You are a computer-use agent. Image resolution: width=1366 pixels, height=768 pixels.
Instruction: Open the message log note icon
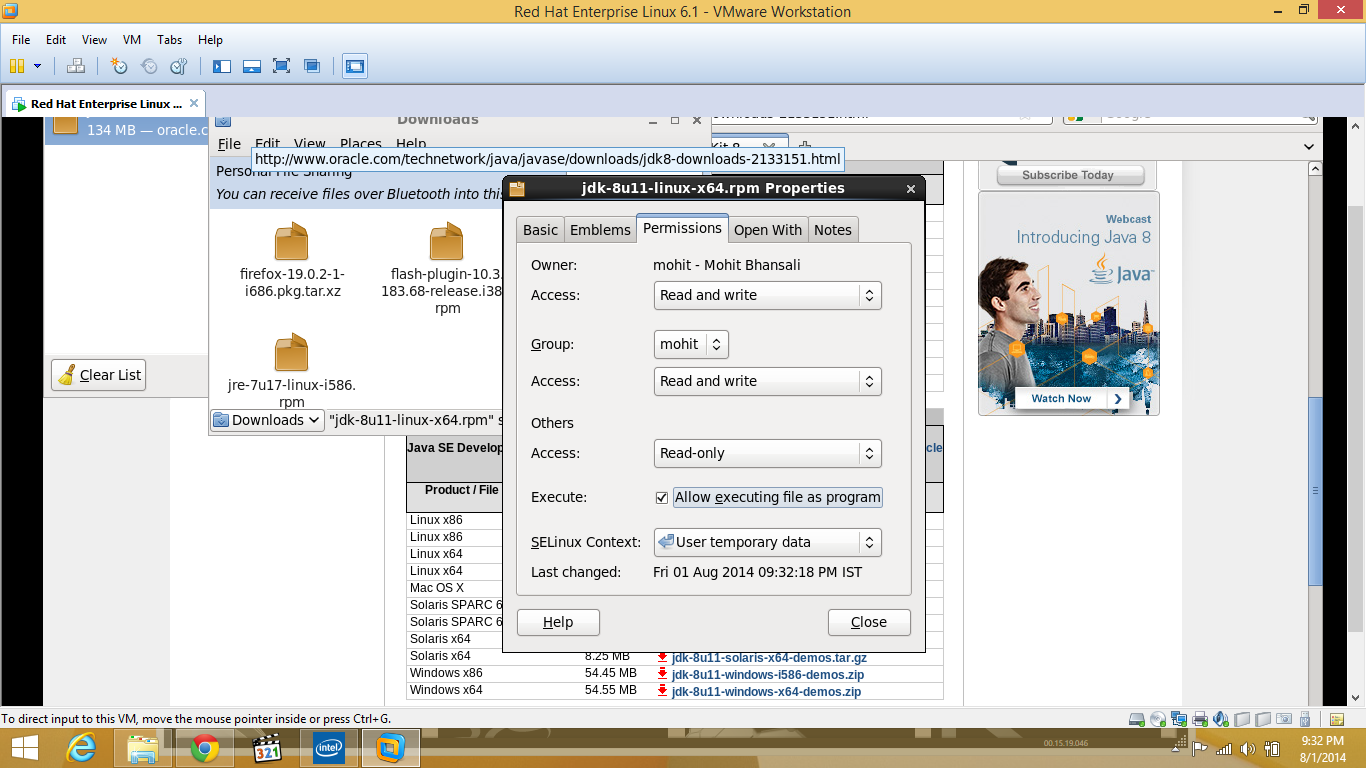[1337, 719]
